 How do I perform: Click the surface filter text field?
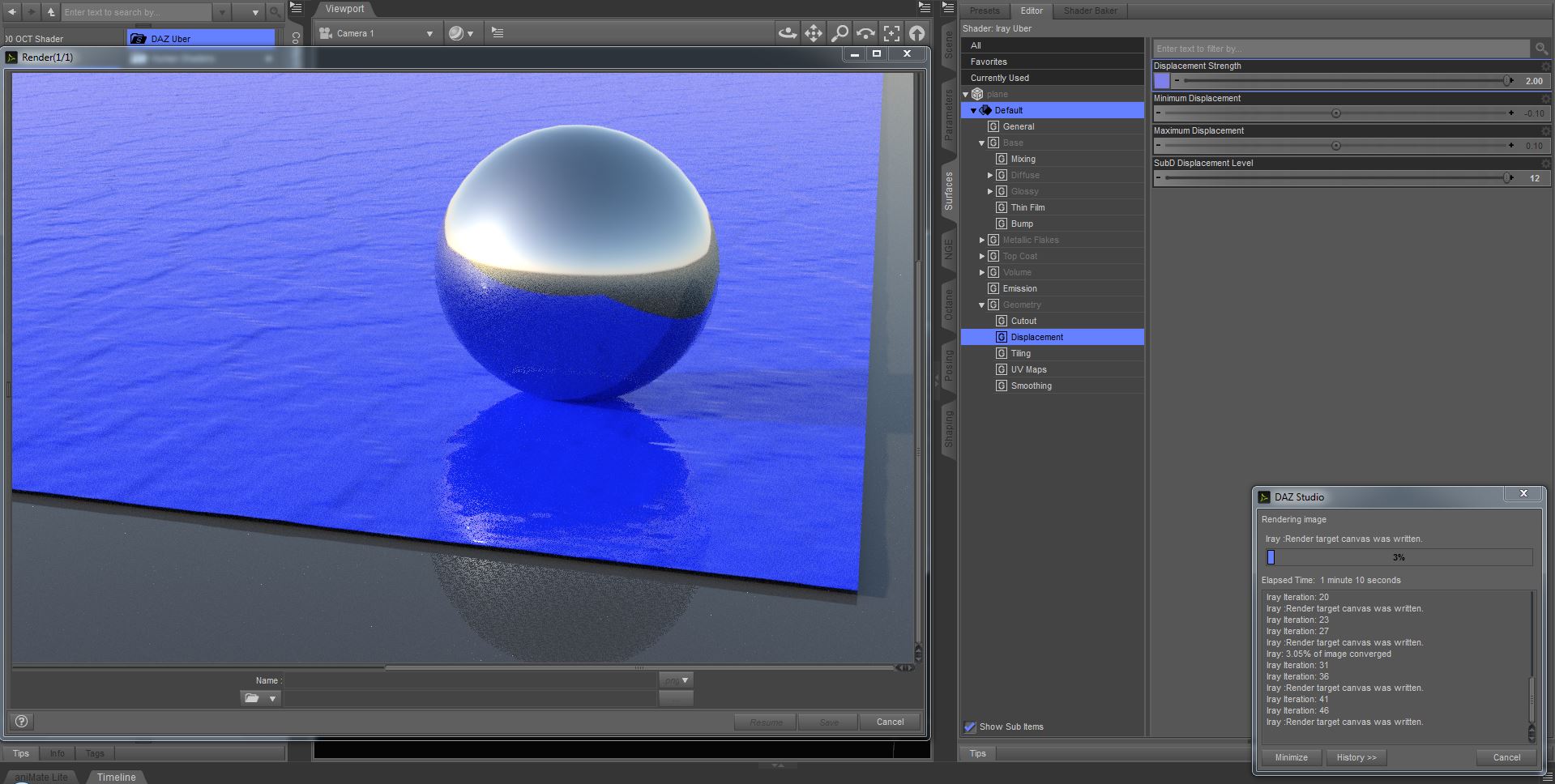click(x=1341, y=49)
